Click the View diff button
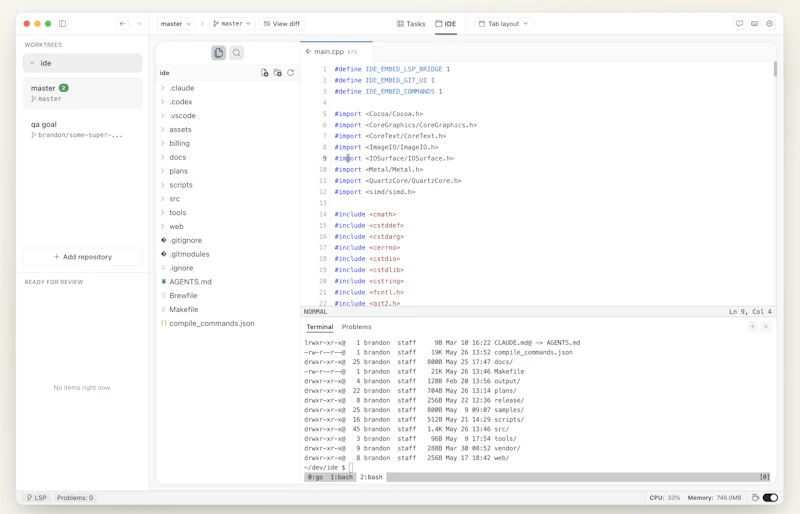 point(282,23)
